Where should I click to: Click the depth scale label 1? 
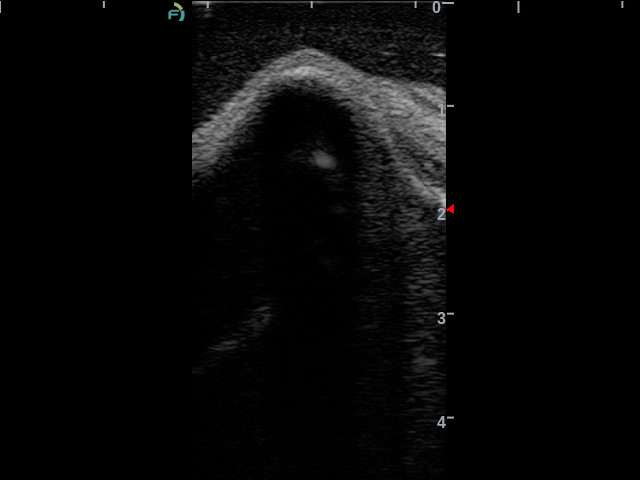tap(441, 110)
